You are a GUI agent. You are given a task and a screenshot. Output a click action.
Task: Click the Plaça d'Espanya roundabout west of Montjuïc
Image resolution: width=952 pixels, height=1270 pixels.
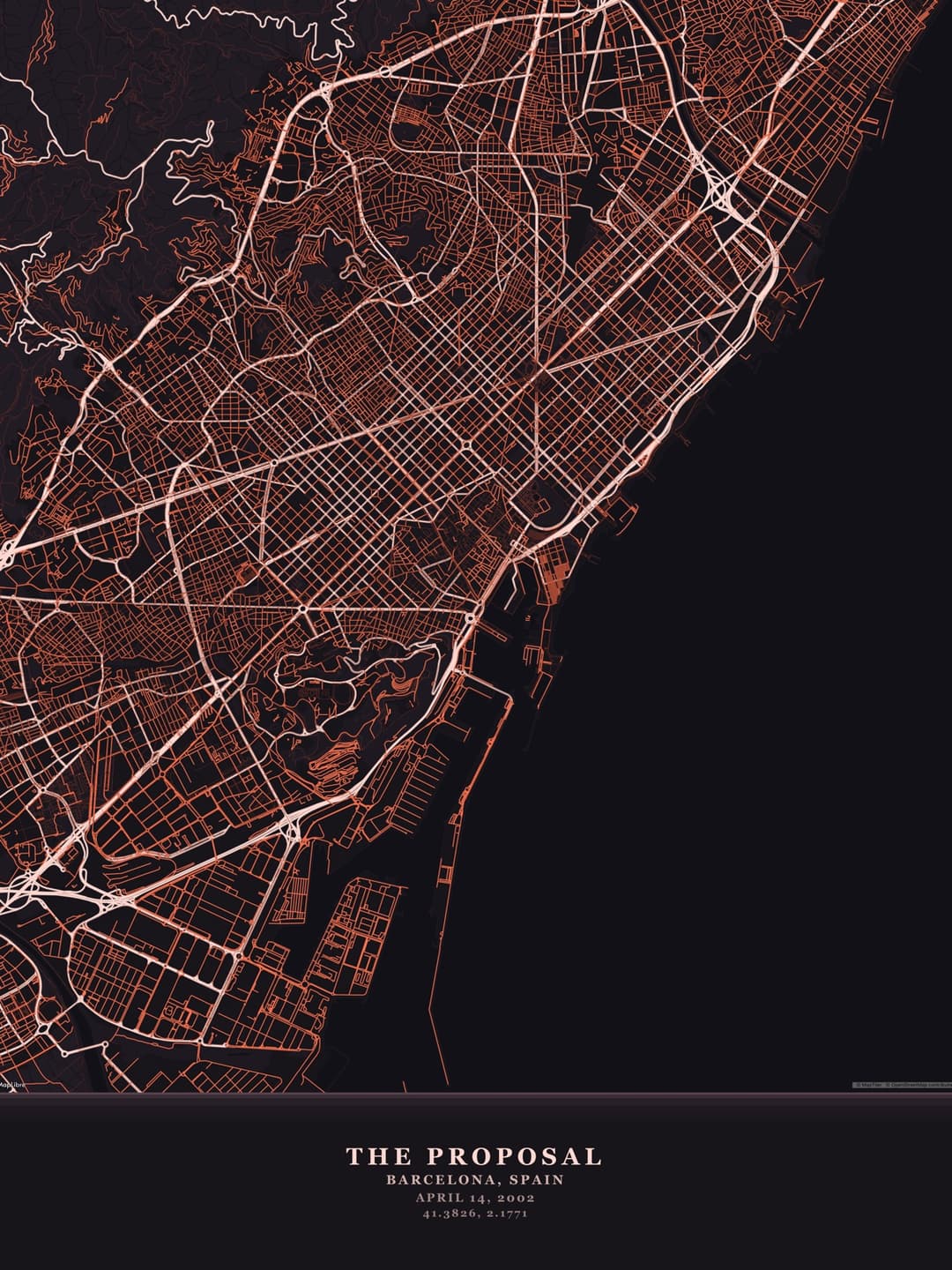pos(302,609)
